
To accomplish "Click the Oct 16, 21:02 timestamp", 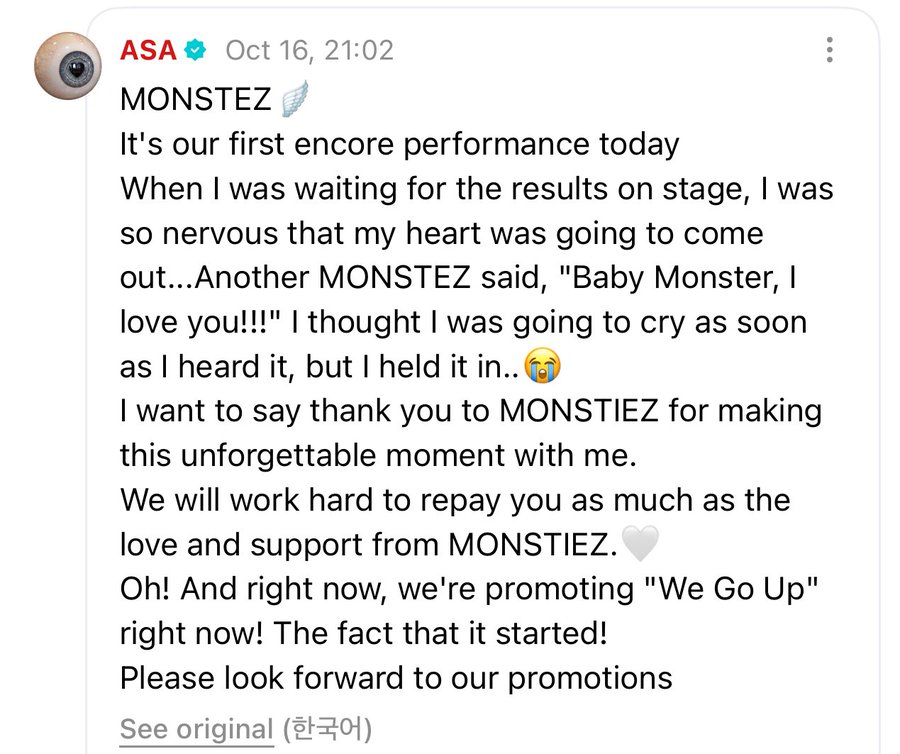I will click(309, 50).
